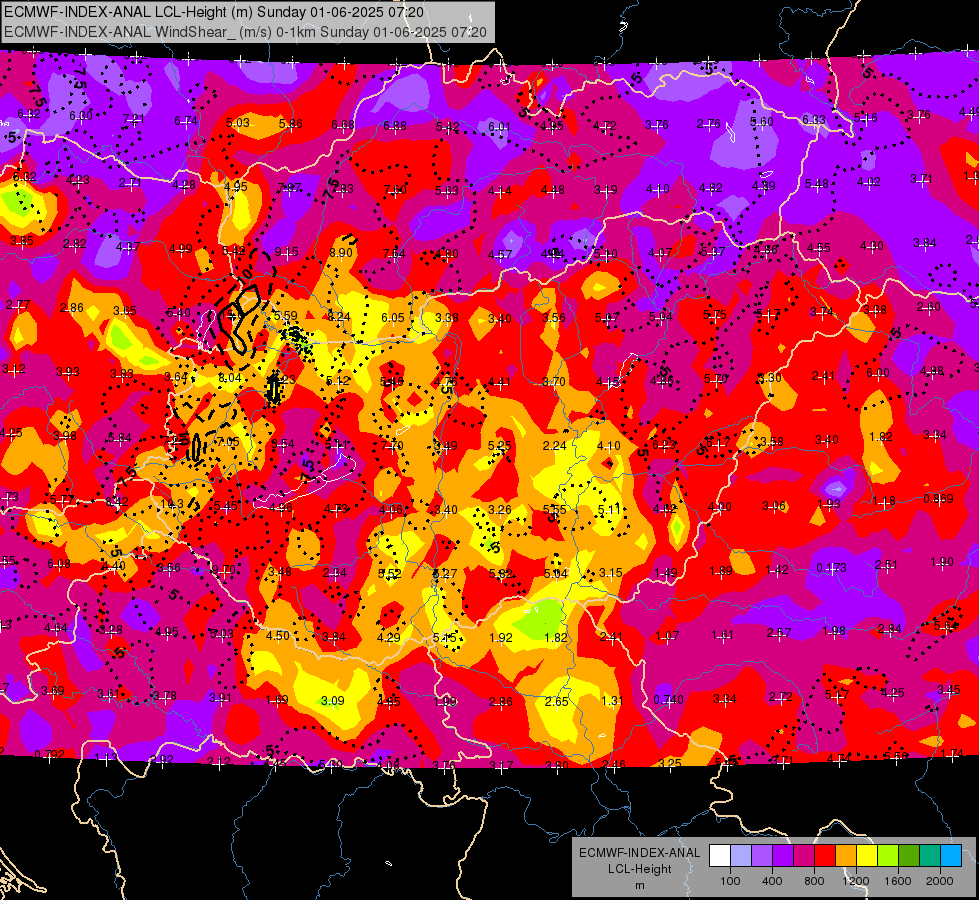The image size is (979, 900).
Task: Click the wind shear value "0.740"
Action: 669,700
